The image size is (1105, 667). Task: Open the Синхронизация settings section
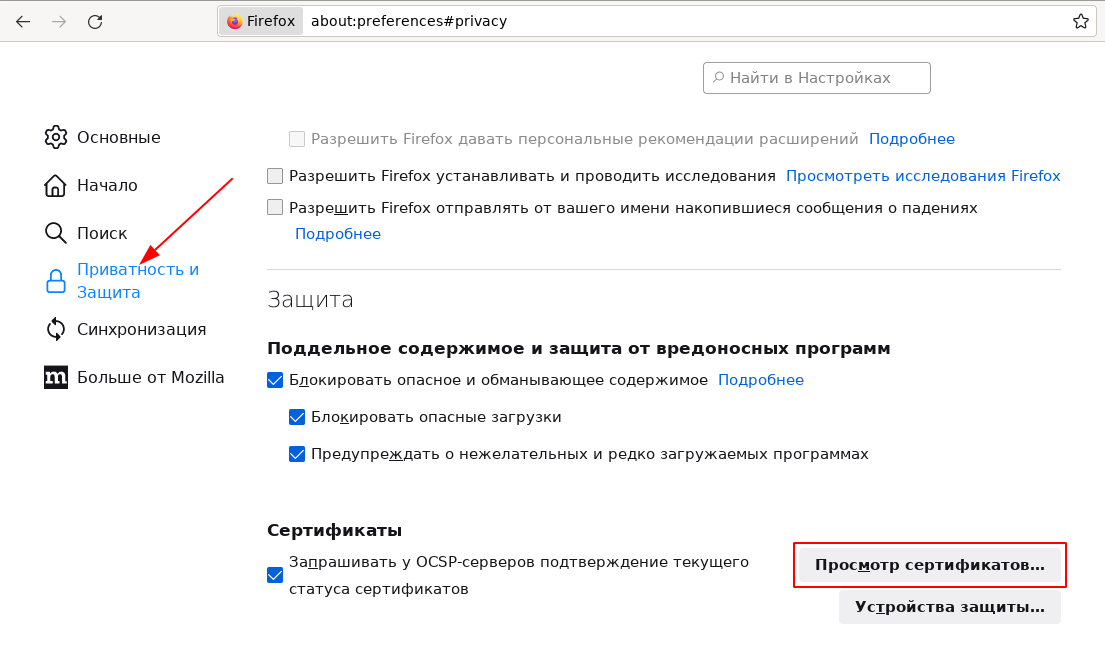[142, 329]
